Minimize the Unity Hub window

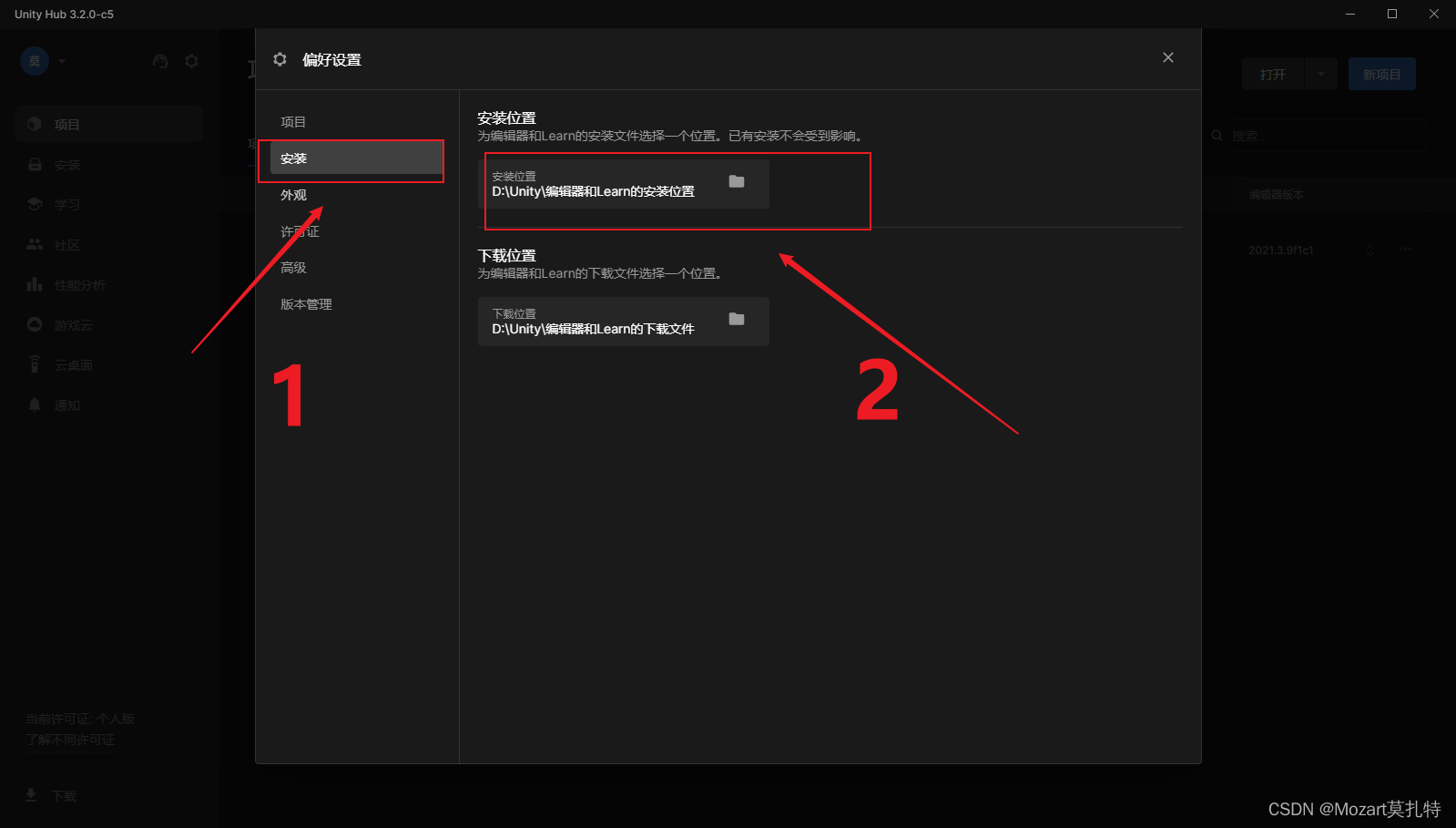pos(1350,14)
